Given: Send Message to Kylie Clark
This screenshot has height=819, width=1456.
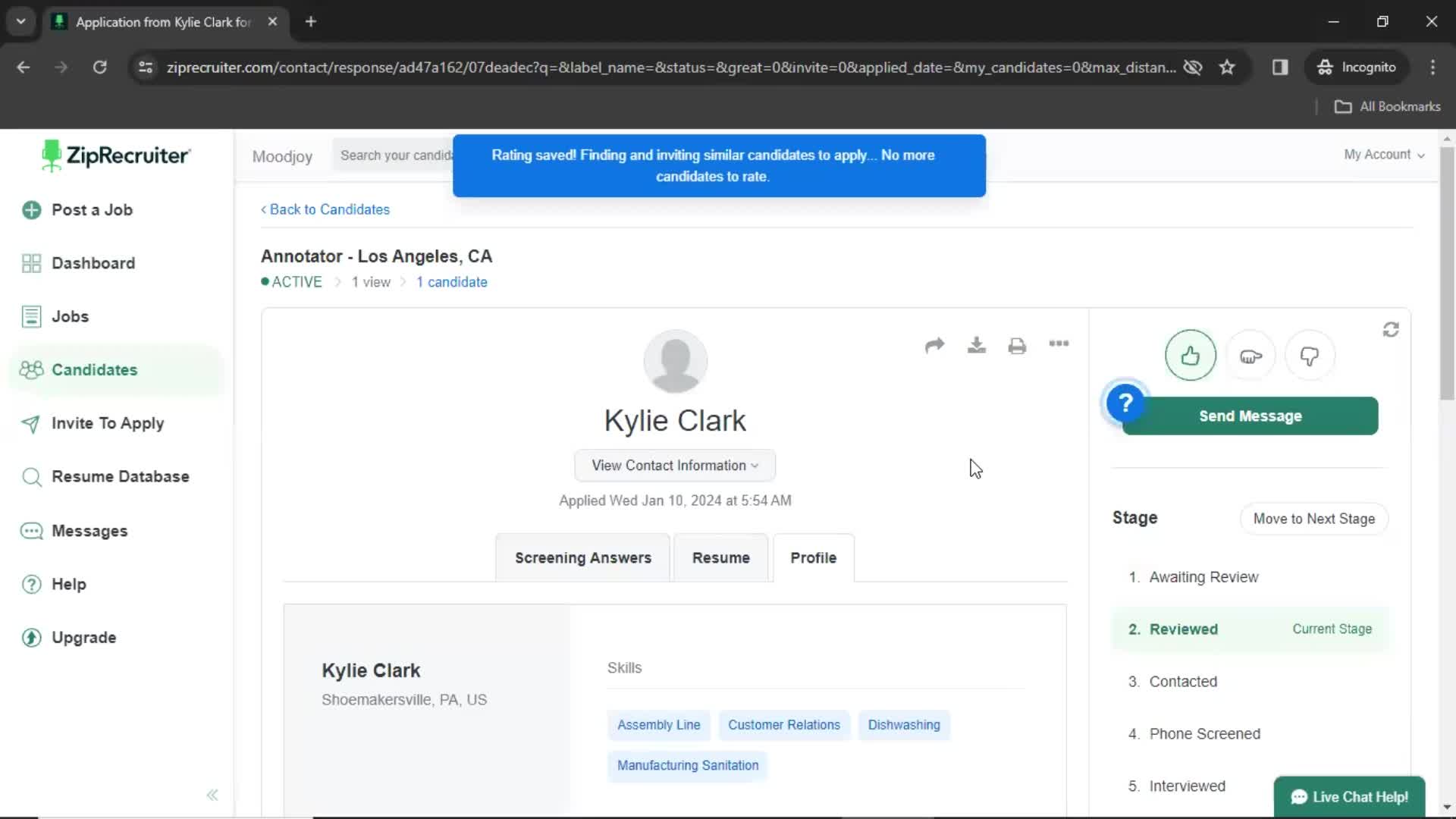Looking at the screenshot, I should coord(1250,416).
